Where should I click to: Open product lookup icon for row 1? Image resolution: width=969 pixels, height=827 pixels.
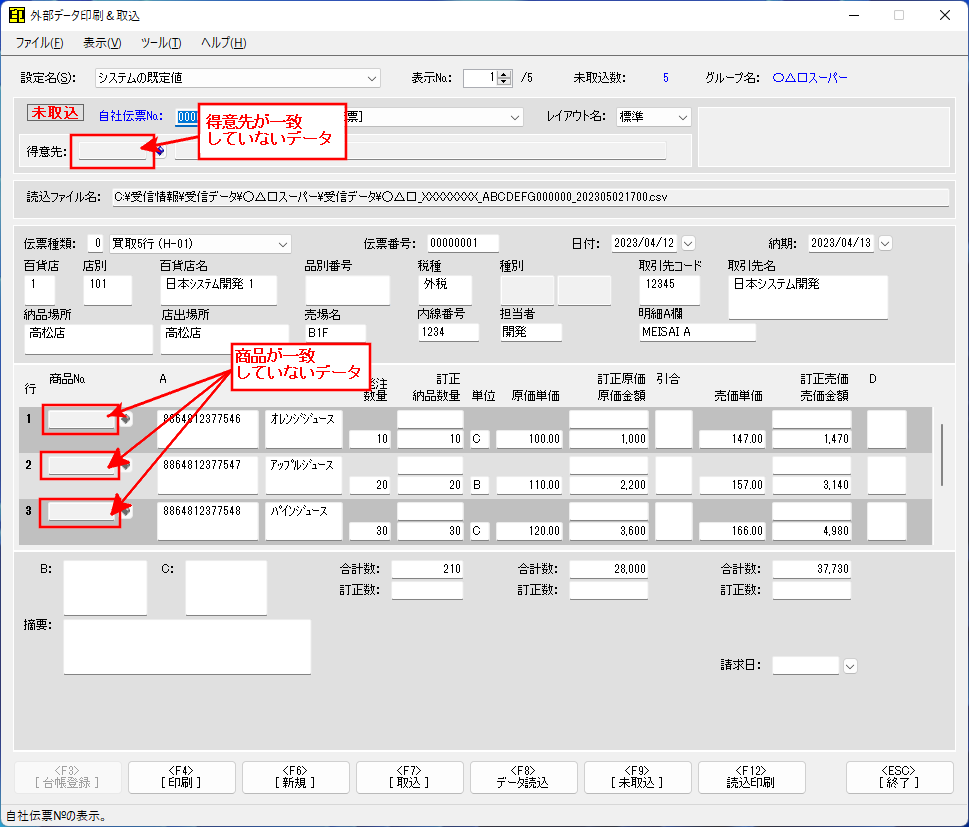tap(126, 419)
